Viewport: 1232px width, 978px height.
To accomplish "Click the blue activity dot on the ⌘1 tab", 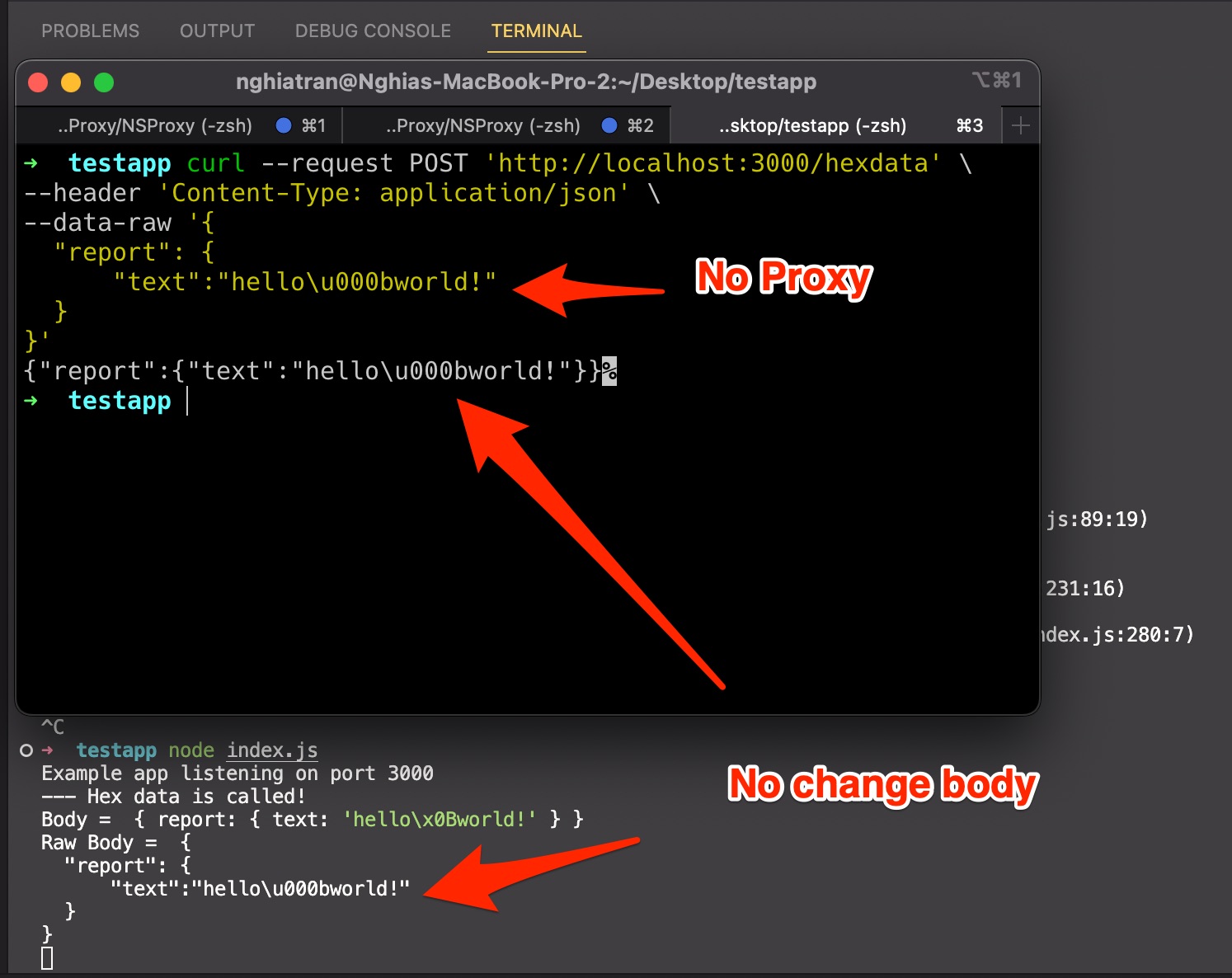I will click(283, 125).
